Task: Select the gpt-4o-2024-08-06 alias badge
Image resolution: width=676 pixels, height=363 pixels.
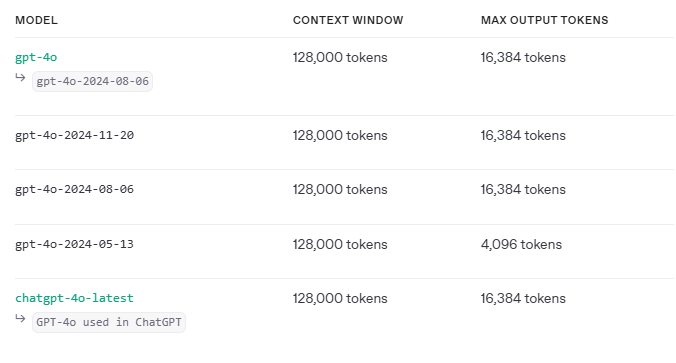Action: pos(92,81)
